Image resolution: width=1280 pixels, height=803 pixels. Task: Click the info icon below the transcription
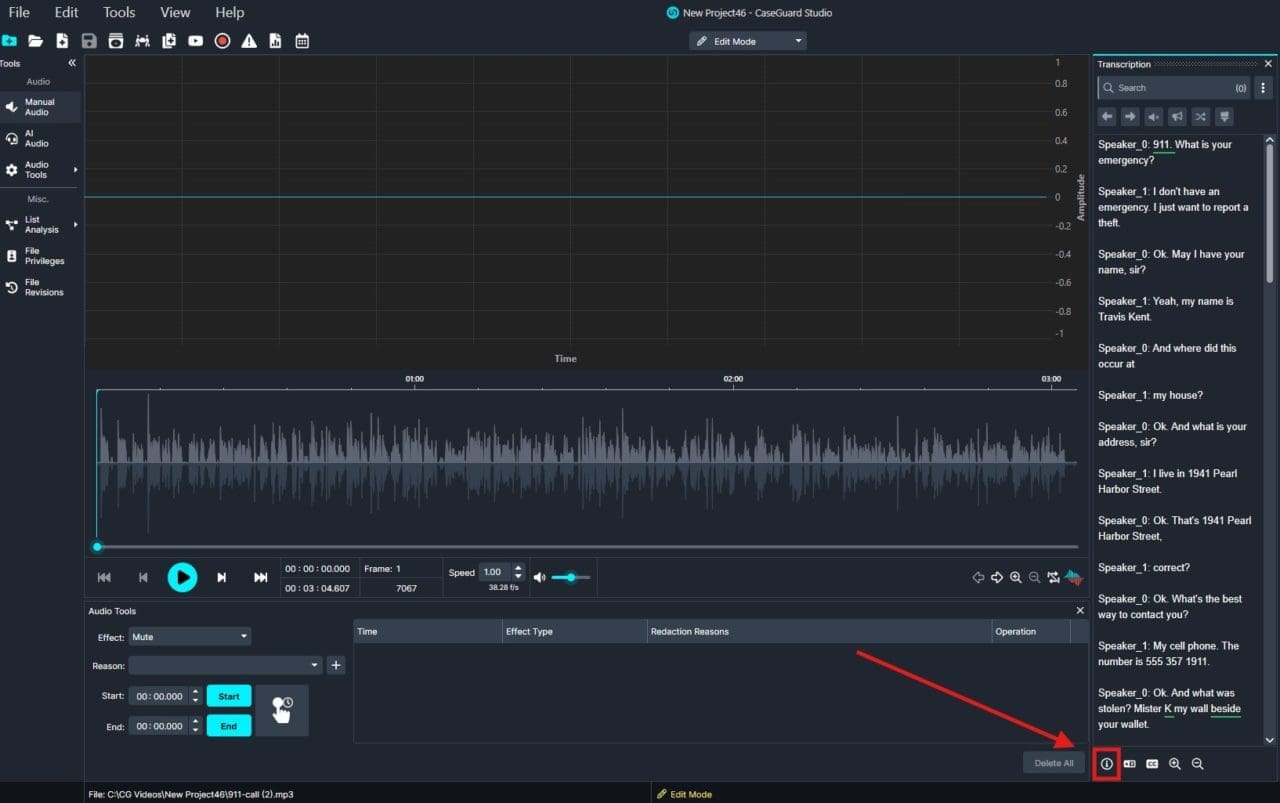click(x=1107, y=763)
